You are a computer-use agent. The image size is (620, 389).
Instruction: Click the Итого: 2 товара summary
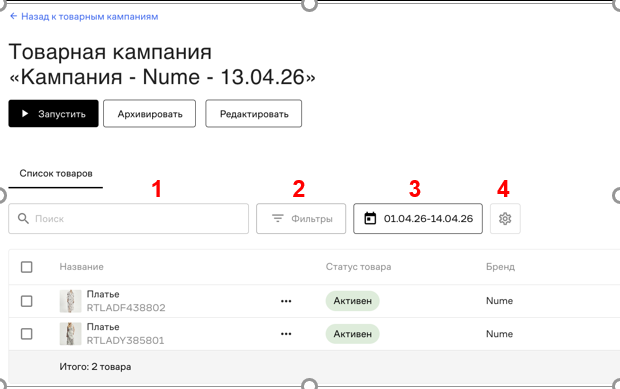tap(95, 367)
